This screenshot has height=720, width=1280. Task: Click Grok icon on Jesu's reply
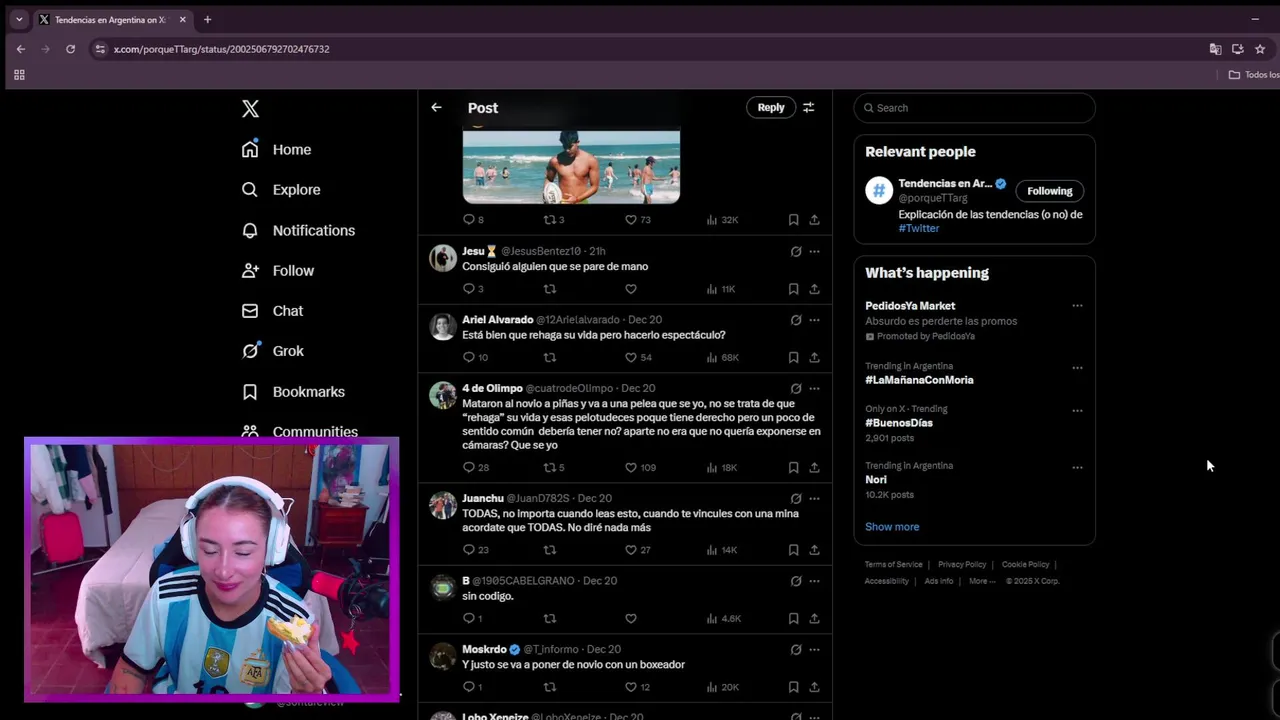[796, 251]
